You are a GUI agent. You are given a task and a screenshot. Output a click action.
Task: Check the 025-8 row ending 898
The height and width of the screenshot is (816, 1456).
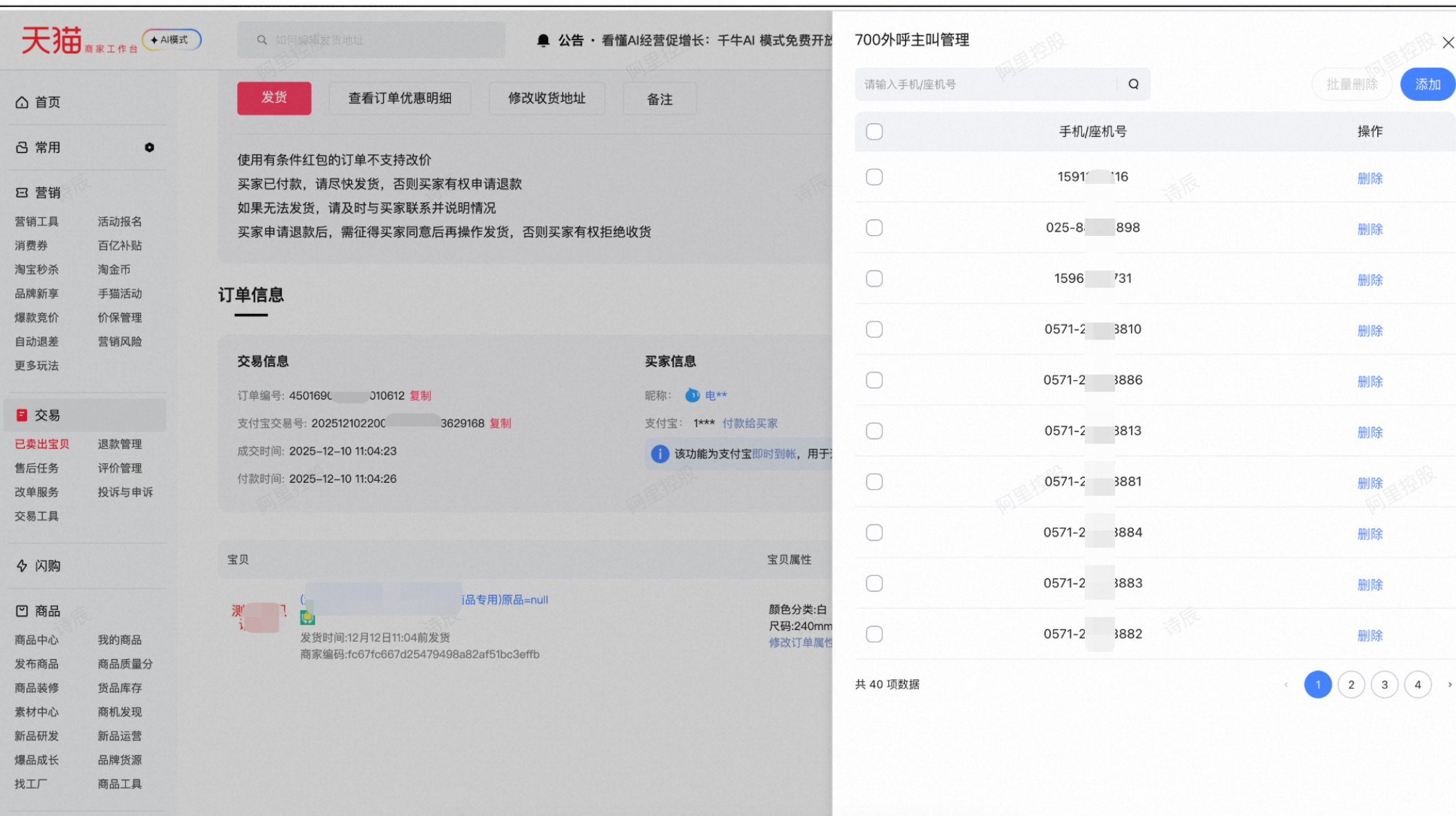[875, 228]
